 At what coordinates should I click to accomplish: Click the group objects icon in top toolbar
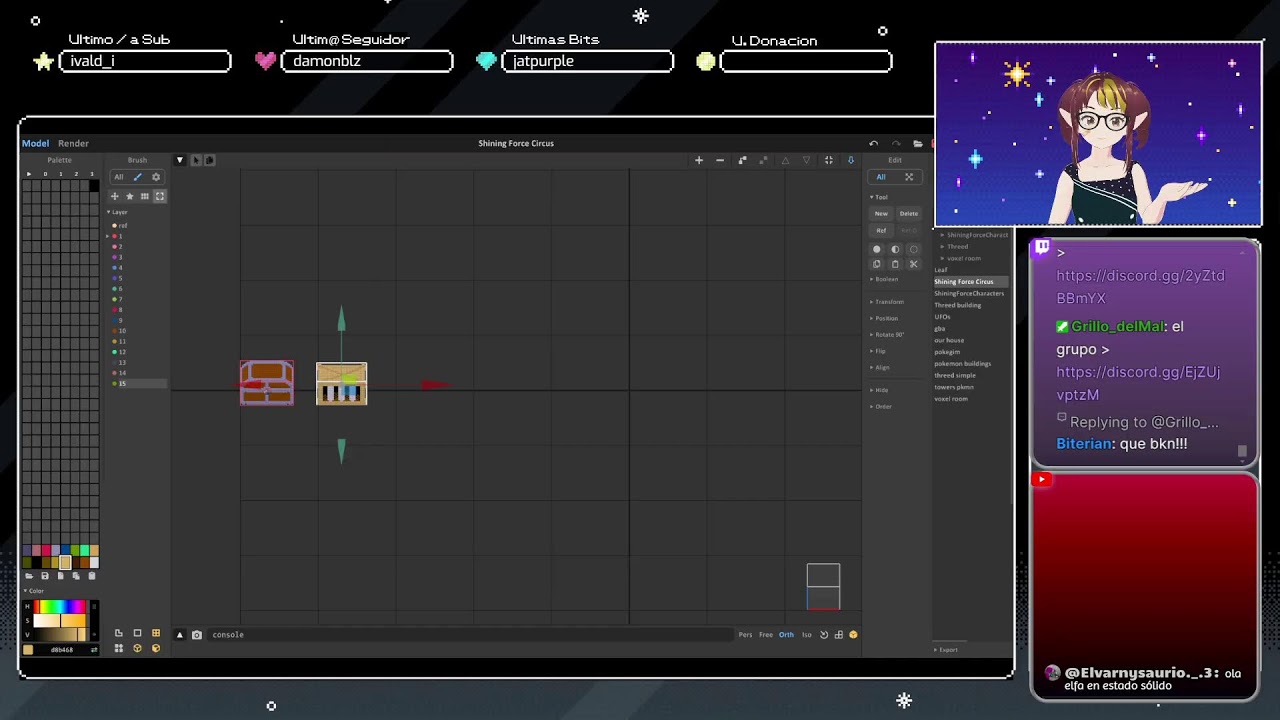[x=742, y=160]
